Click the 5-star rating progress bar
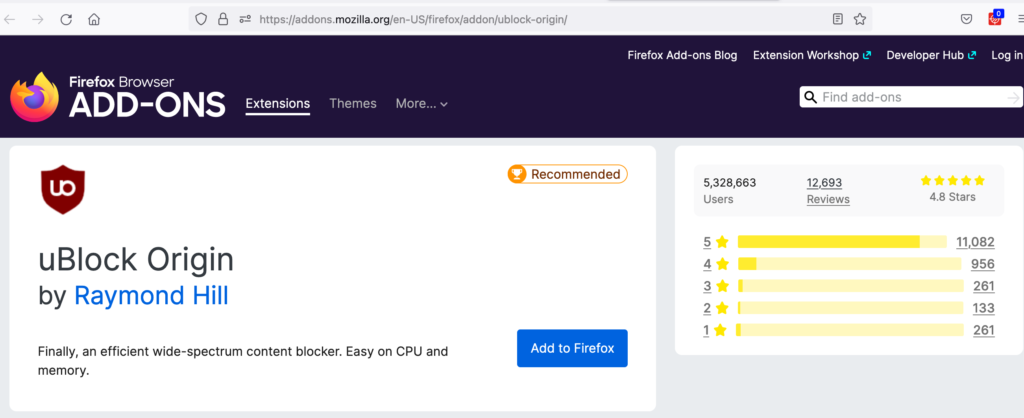The height and width of the screenshot is (418, 1024). (x=842, y=242)
